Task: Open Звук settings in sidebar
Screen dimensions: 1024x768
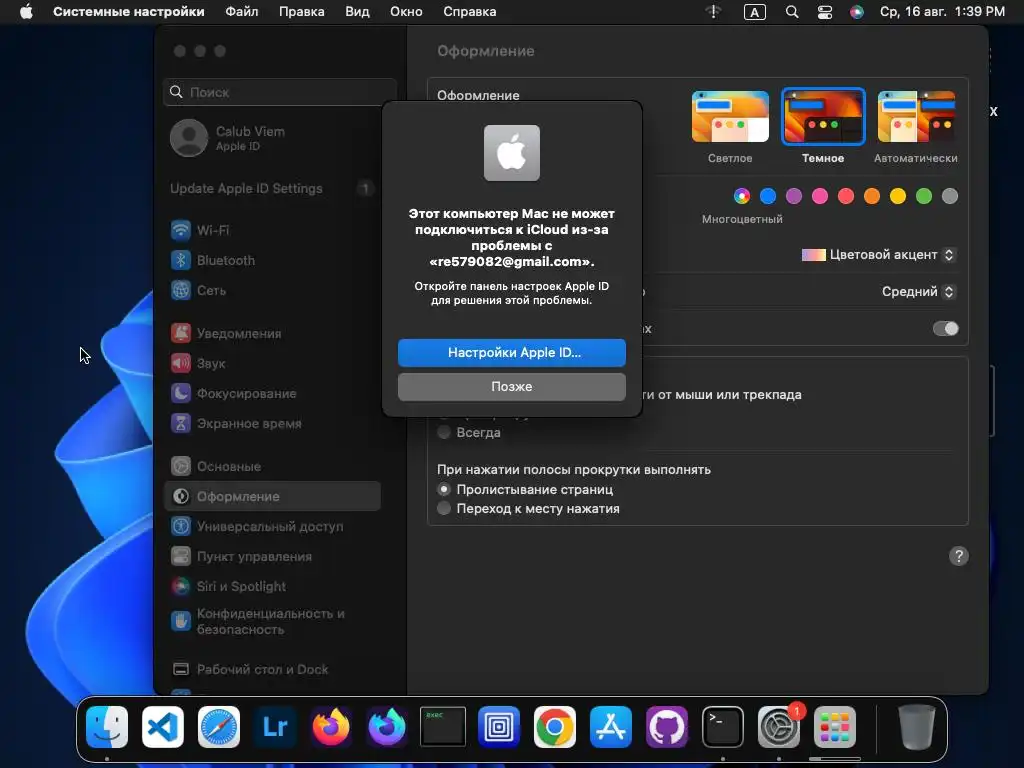Action: click(x=272, y=363)
